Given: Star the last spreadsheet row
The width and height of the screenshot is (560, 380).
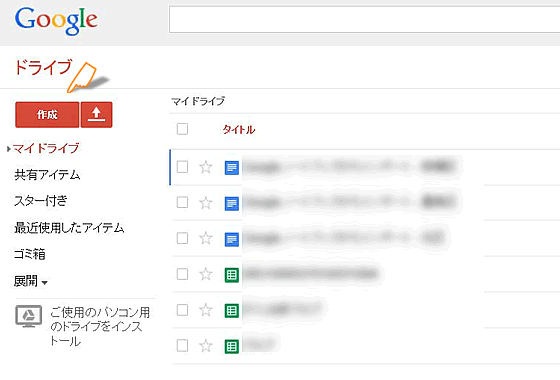Looking at the screenshot, I should [206, 345].
